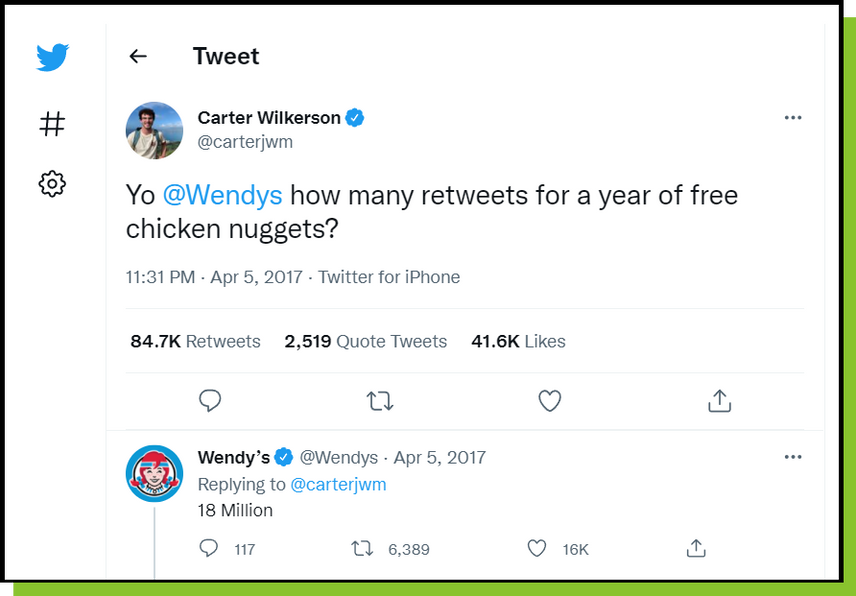The width and height of the screenshot is (856, 596).
Task: Open the share icon on Wendy's reply
Action: (696, 548)
